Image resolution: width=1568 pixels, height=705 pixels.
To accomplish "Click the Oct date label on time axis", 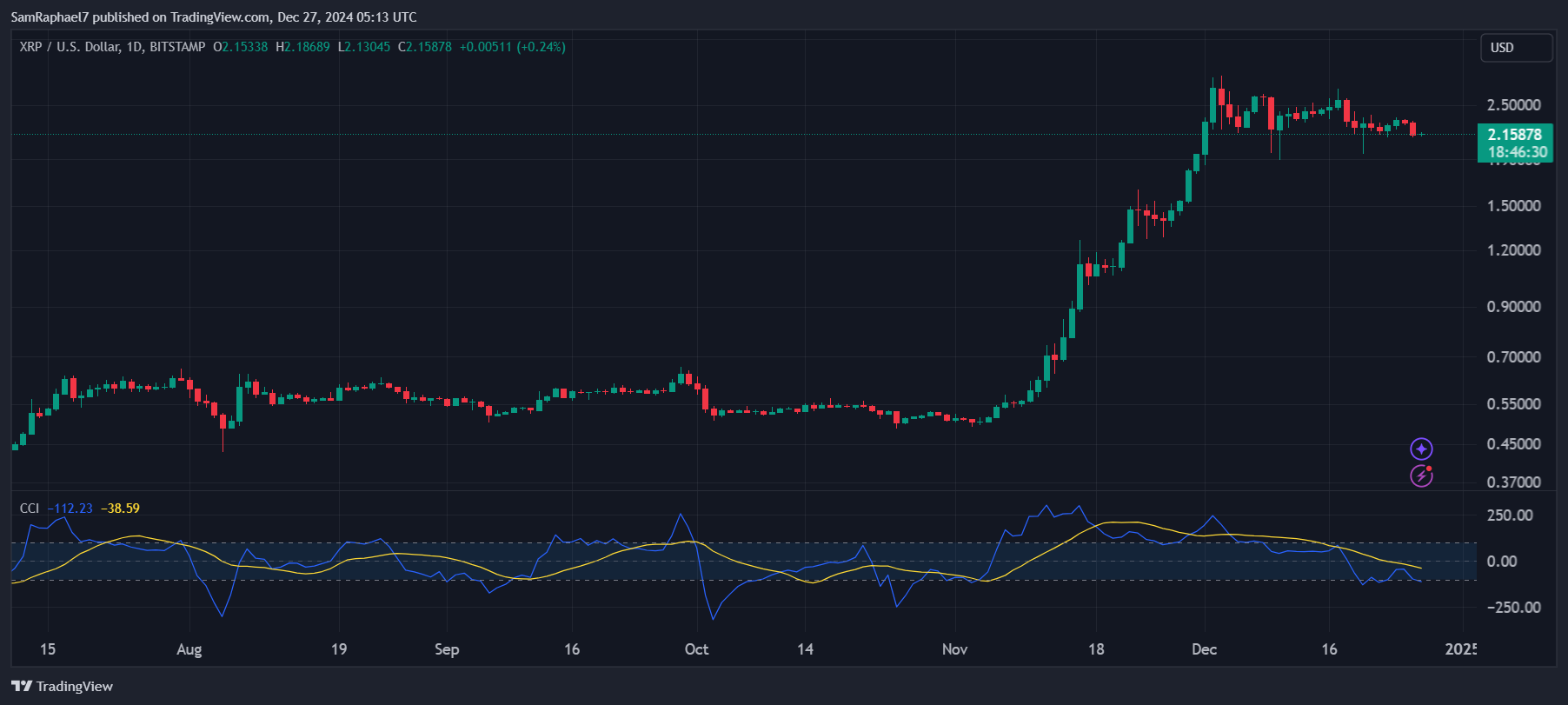I will pyautogui.click(x=696, y=649).
